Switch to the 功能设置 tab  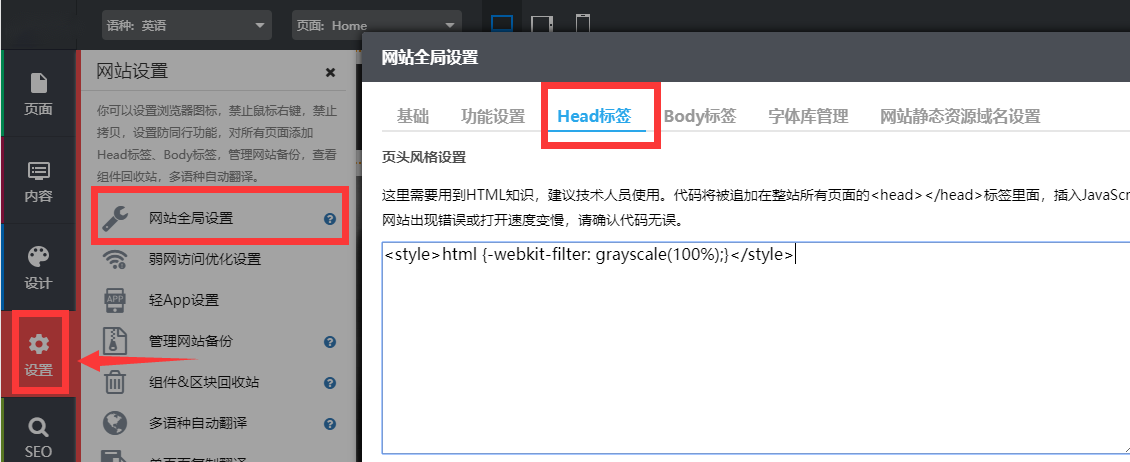[492, 116]
